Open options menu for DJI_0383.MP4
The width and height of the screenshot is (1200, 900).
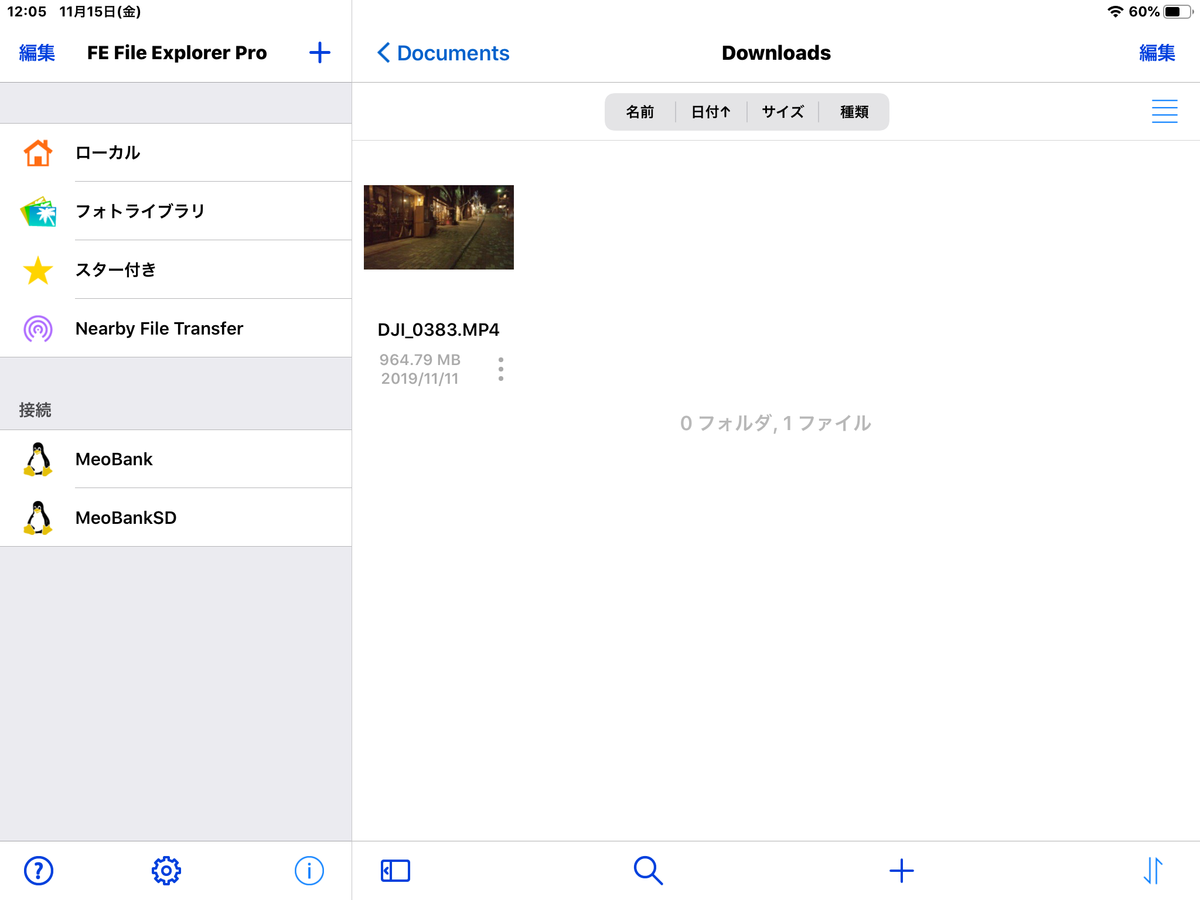tap(500, 368)
